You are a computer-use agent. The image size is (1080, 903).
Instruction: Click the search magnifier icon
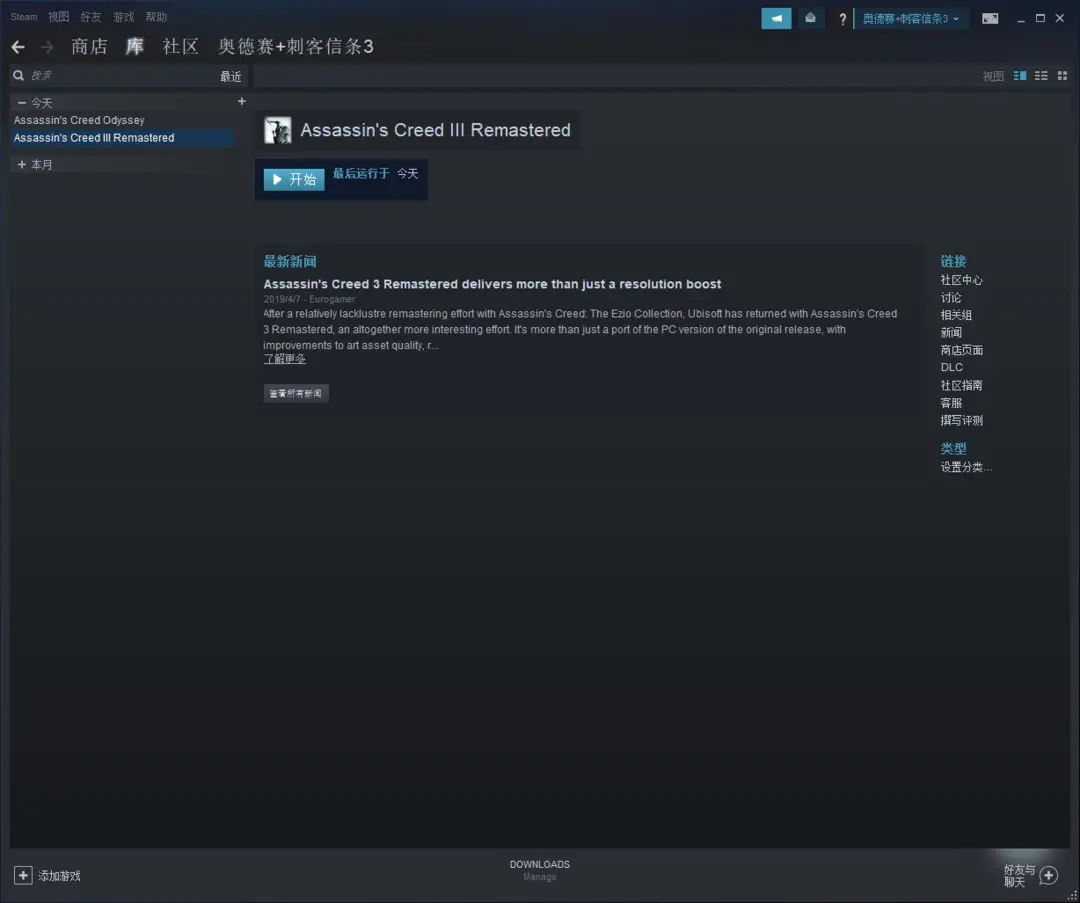click(x=19, y=76)
